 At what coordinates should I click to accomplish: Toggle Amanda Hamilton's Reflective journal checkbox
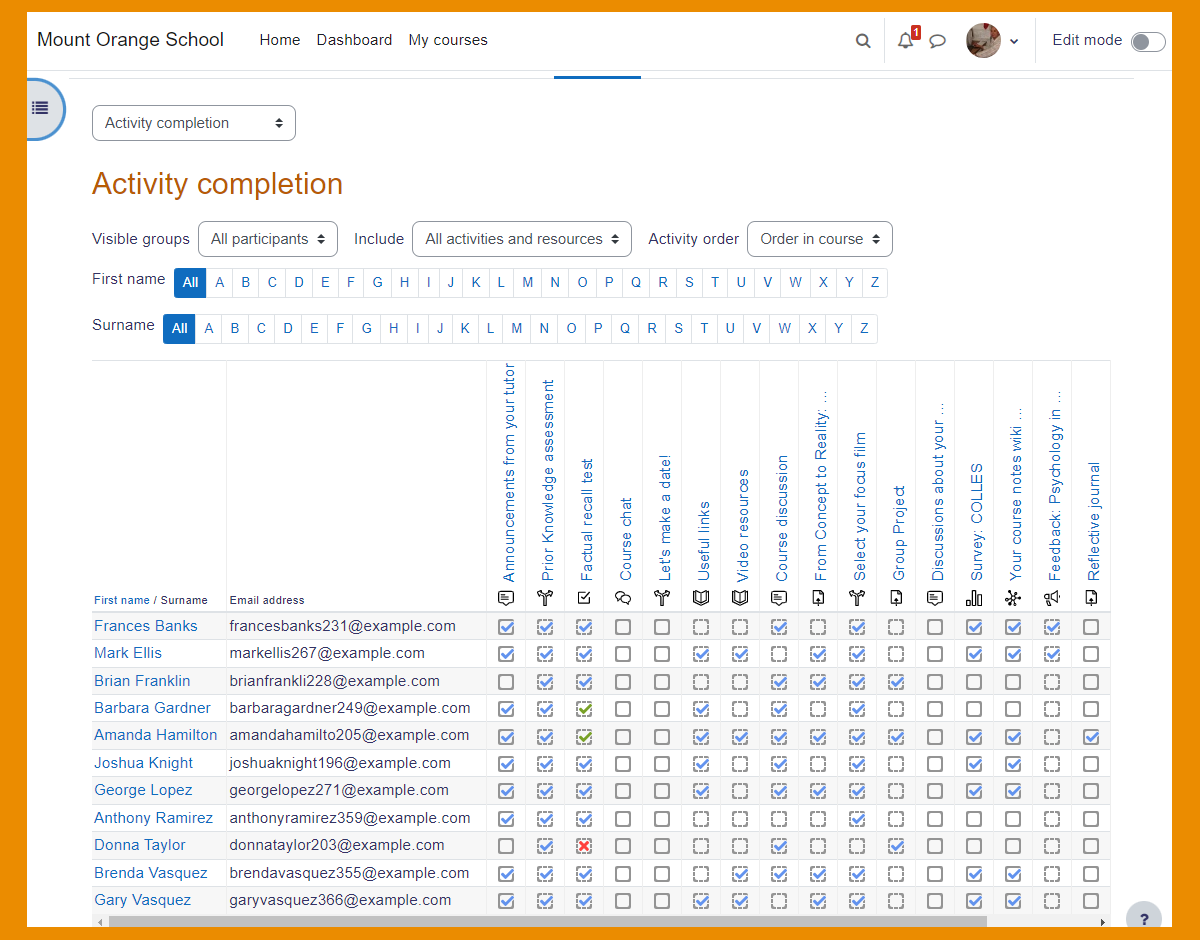(1091, 736)
